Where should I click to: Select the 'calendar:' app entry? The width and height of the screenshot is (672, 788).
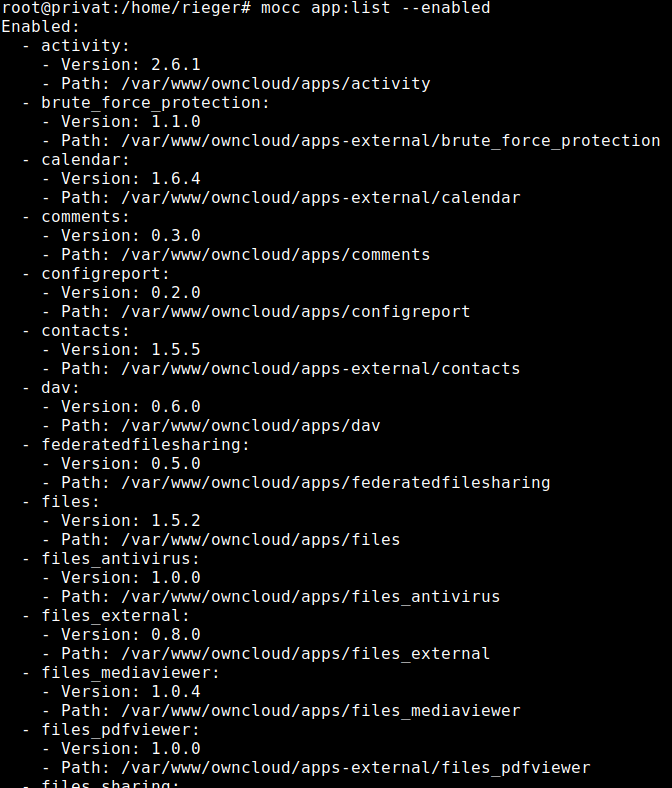(x=85, y=160)
